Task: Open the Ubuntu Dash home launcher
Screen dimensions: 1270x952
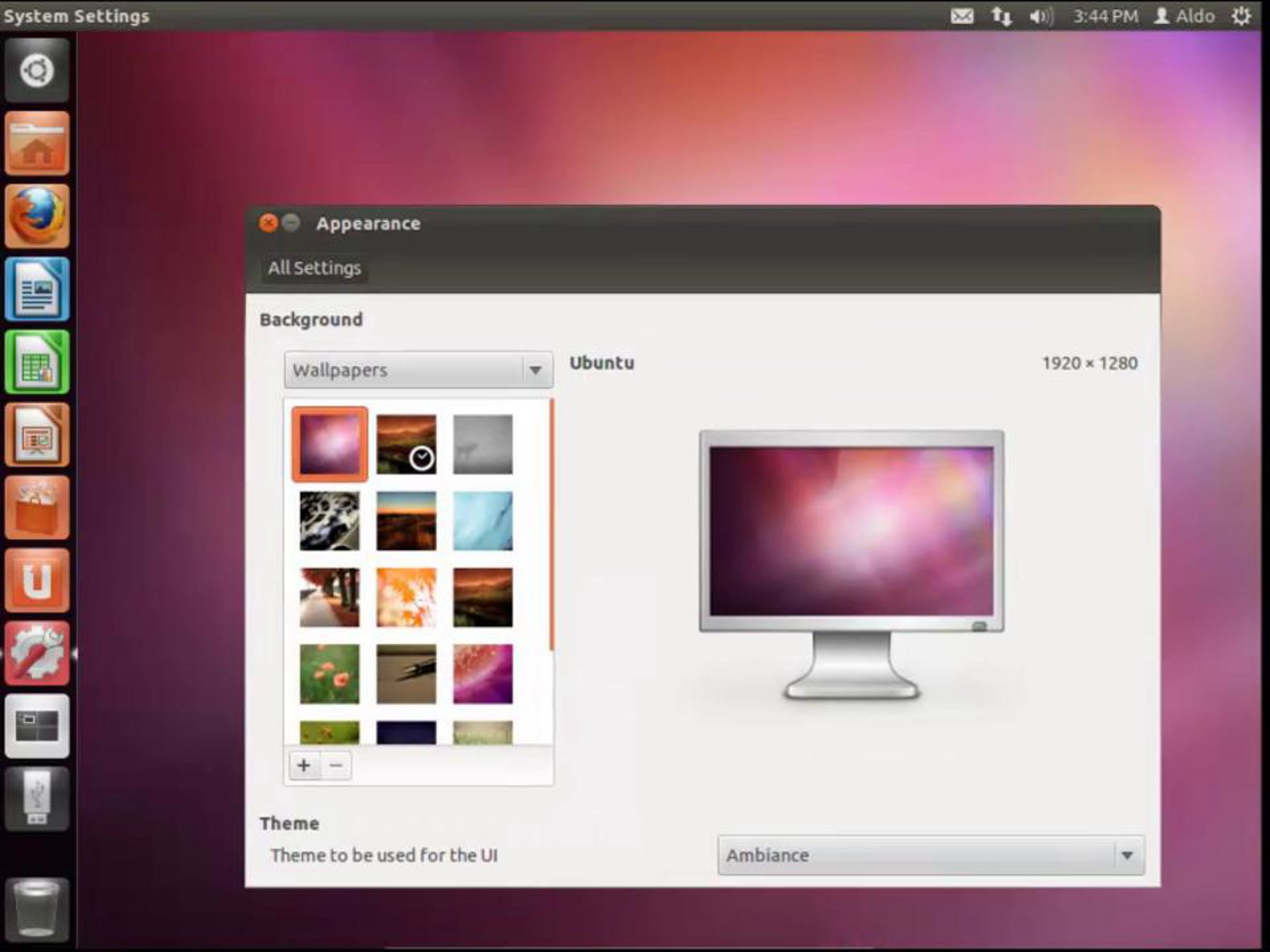Action: [37, 70]
